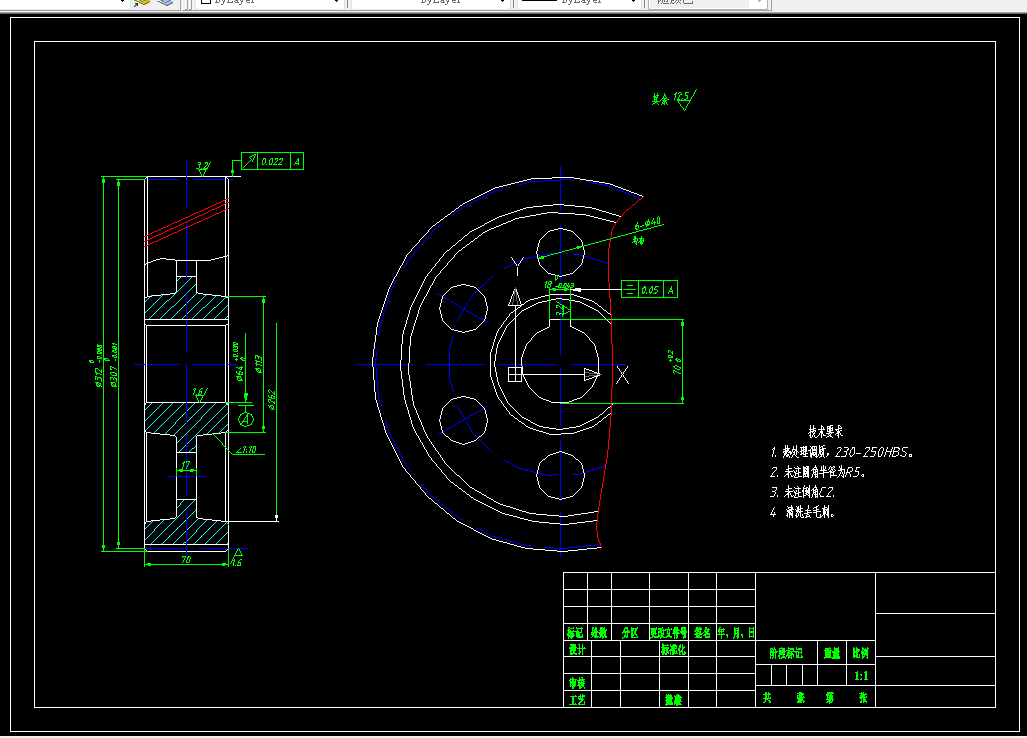The width and height of the screenshot is (1027, 738).
Task: Select the 均布 note under 6-ø40
Action: point(638,241)
